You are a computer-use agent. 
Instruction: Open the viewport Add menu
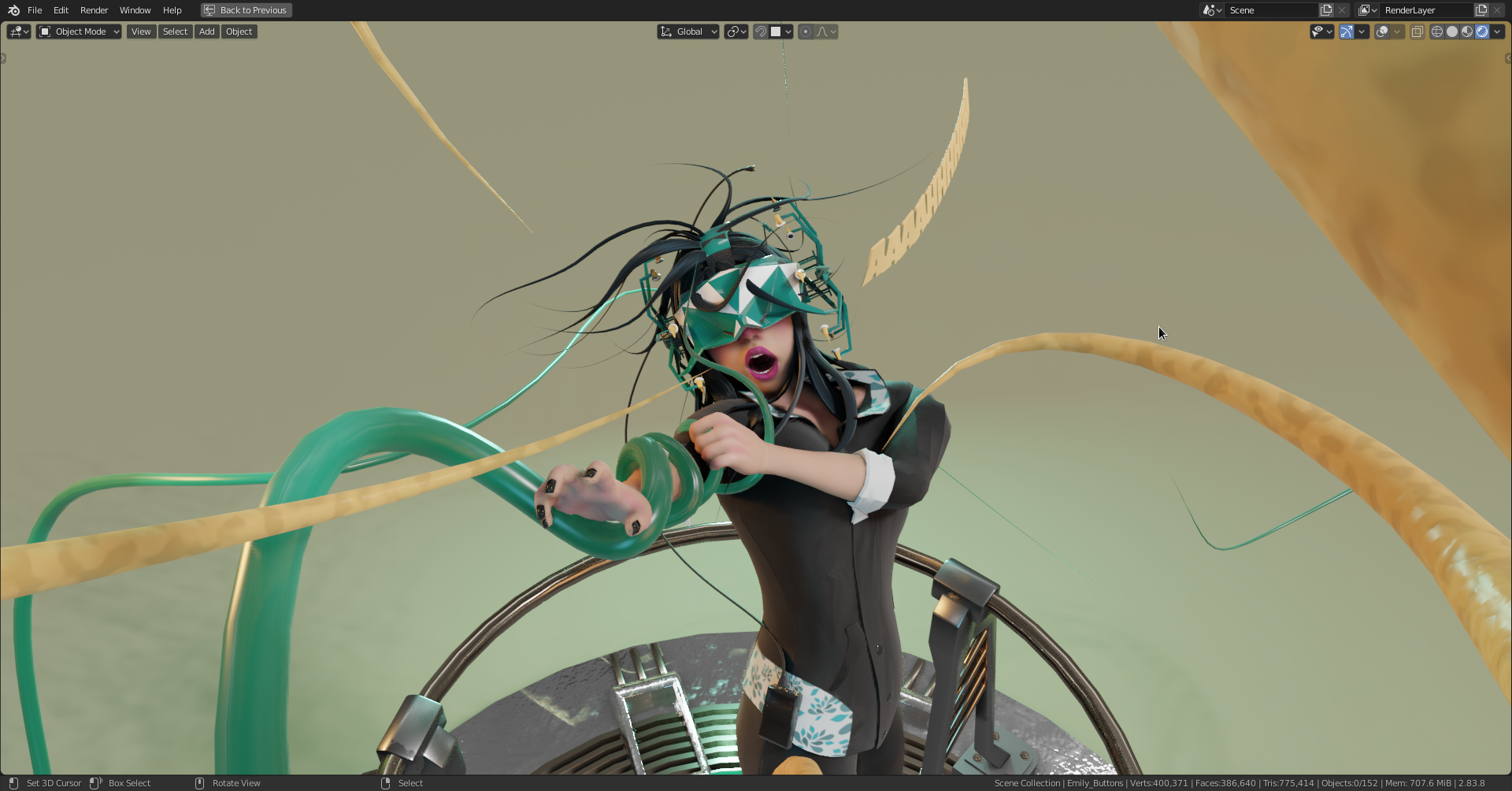(x=206, y=32)
